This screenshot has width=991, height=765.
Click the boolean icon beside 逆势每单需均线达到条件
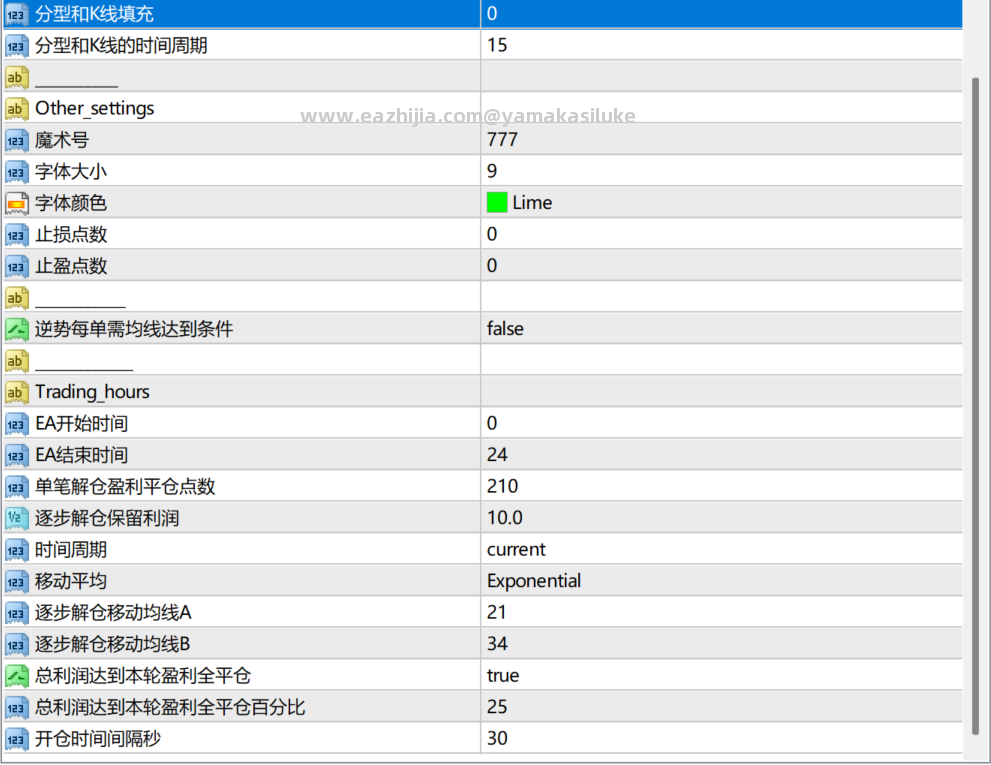(x=16, y=329)
